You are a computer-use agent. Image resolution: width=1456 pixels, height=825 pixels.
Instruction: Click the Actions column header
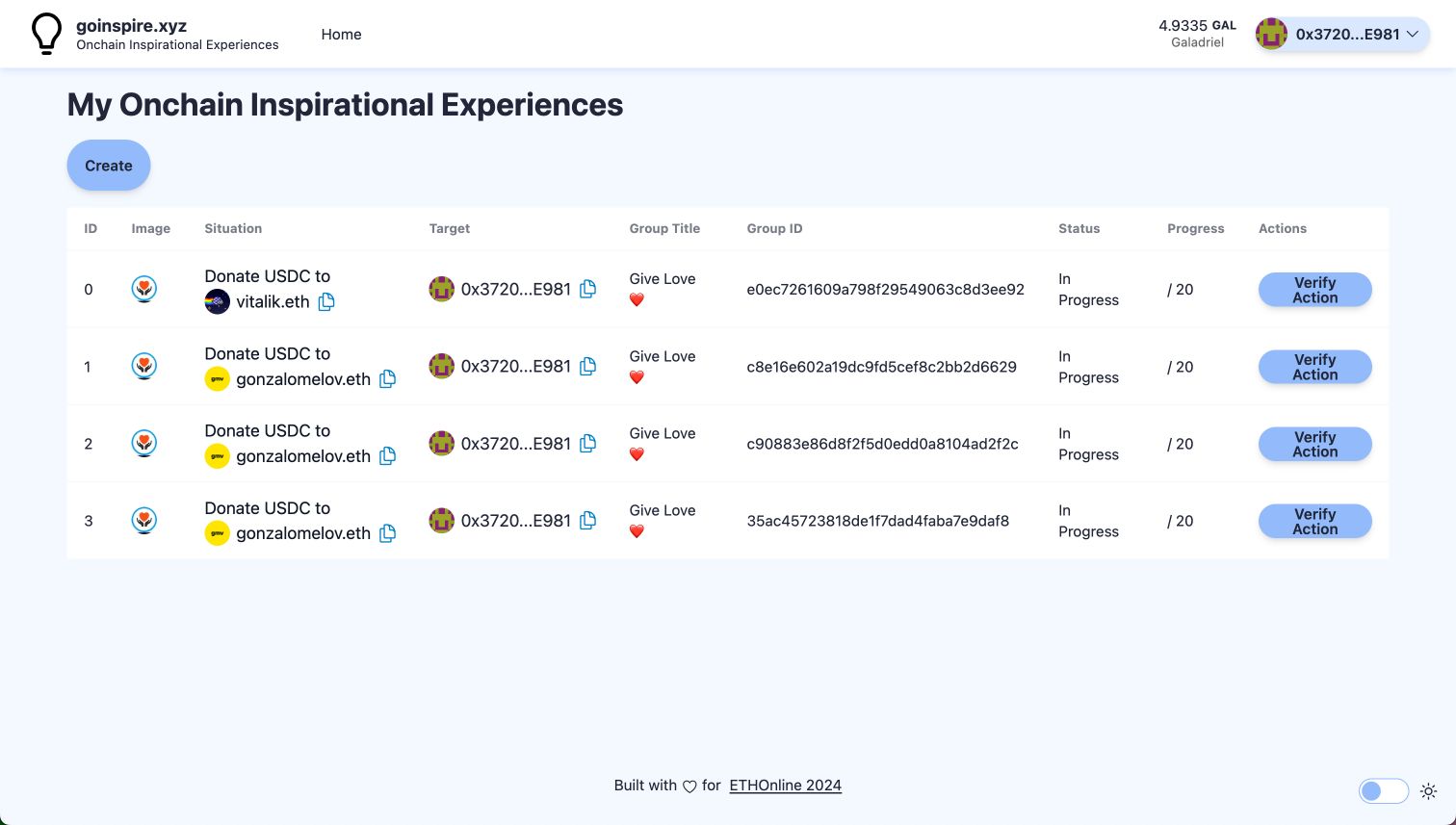[x=1283, y=228]
